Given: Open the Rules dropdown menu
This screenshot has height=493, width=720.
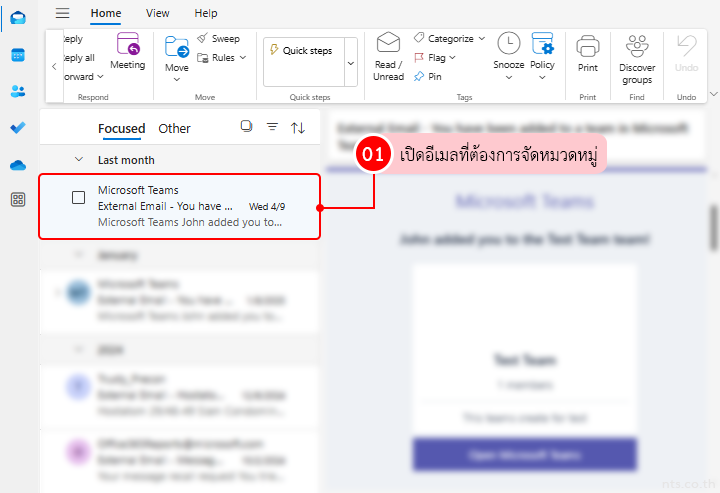Looking at the screenshot, I should coord(222,58).
